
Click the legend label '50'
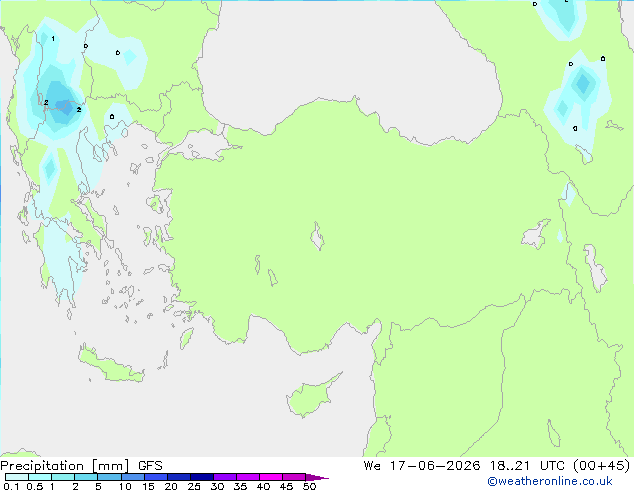click(309, 486)
